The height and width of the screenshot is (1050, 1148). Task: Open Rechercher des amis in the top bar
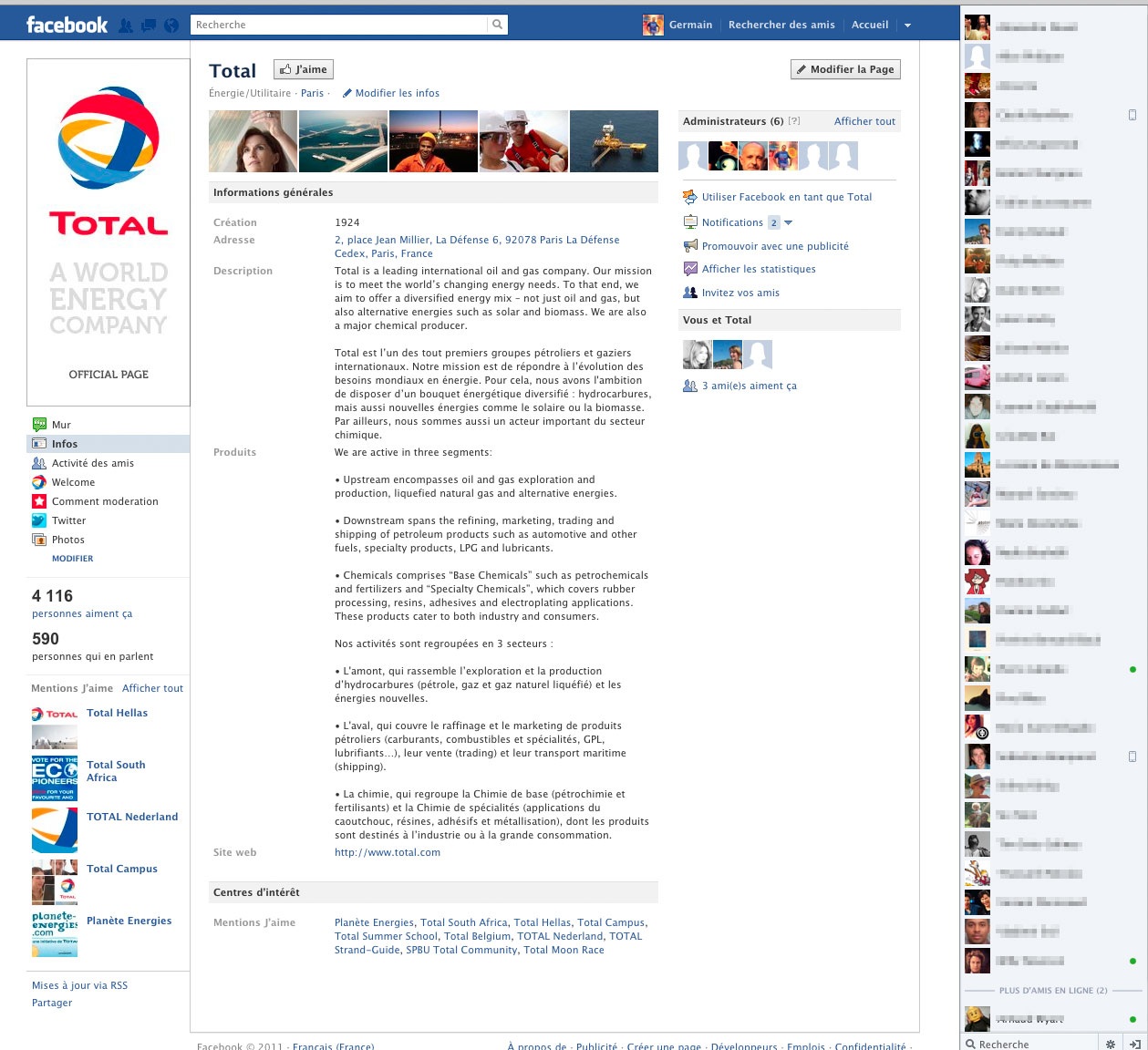(781, 25)
